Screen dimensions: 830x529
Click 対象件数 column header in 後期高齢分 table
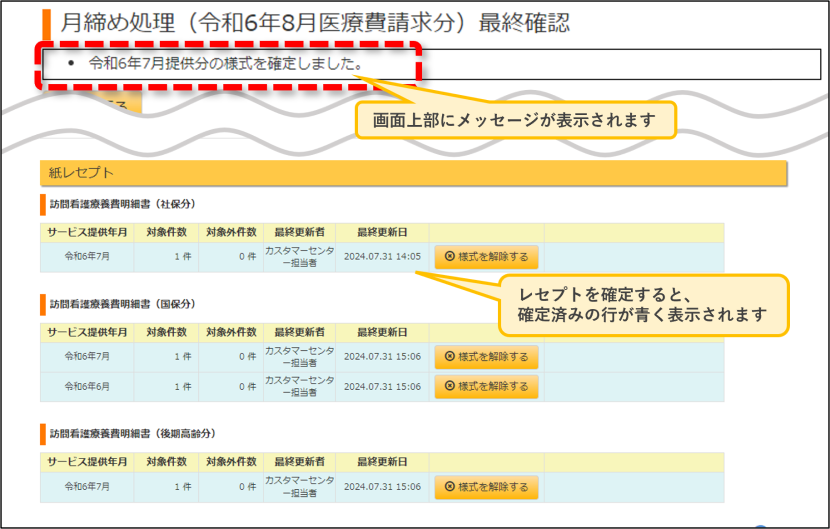(x=166, y=462)
